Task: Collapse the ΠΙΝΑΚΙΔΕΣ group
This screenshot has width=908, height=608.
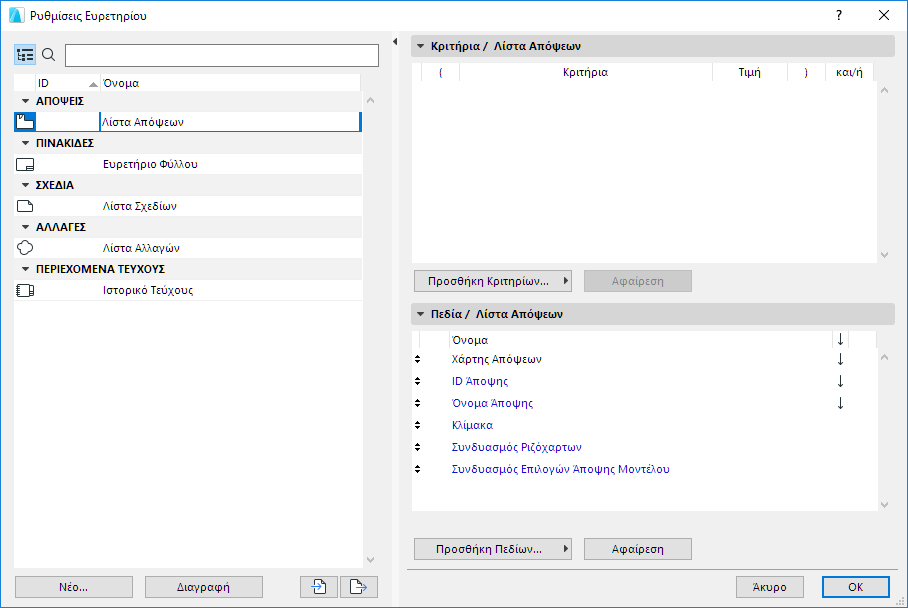Action: pyautogui.click(x=25, y=143)
